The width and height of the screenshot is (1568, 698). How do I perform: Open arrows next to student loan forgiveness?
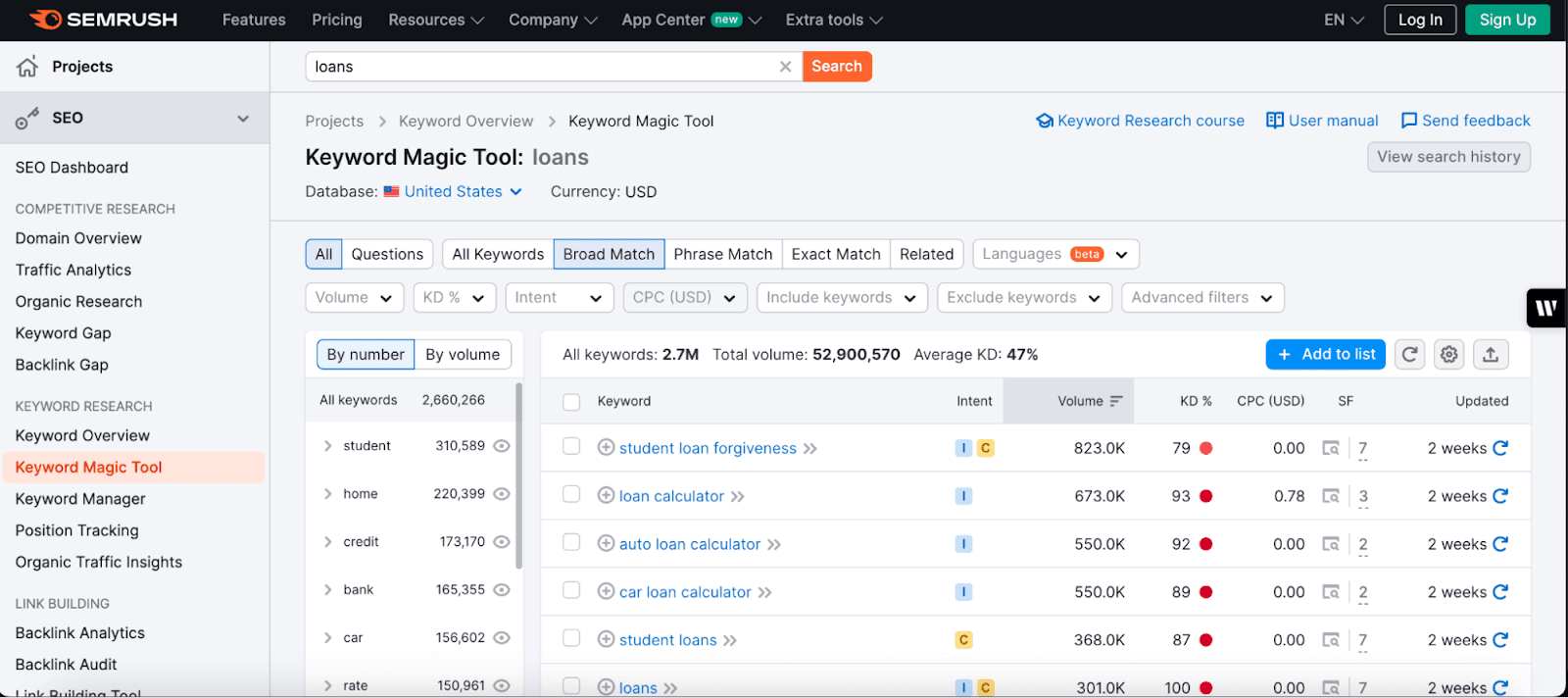coord(810,449)
